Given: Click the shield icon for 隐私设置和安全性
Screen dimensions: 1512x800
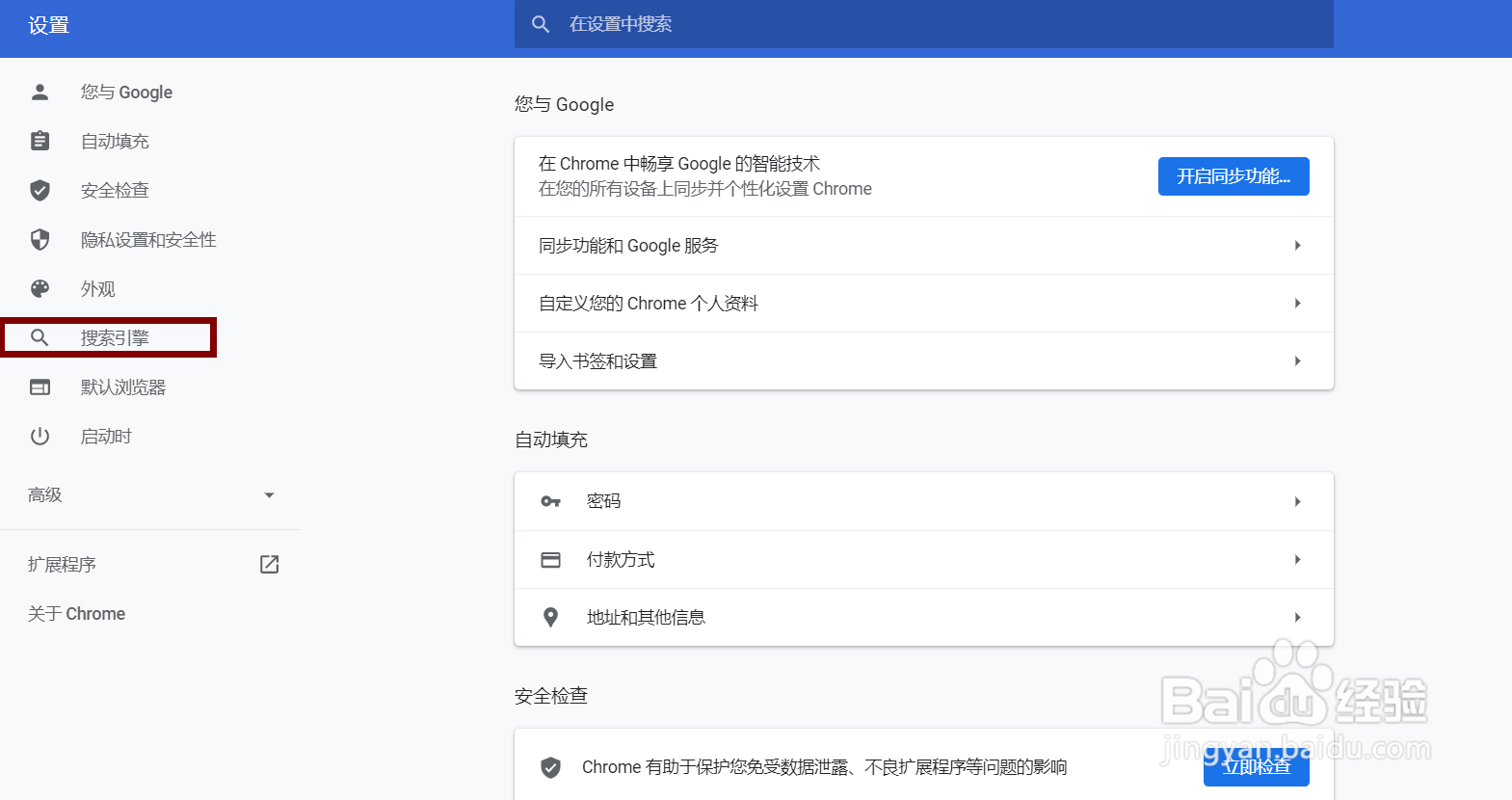Looking at the screenshot, I should pyautogui.click(x=40, y=239).
